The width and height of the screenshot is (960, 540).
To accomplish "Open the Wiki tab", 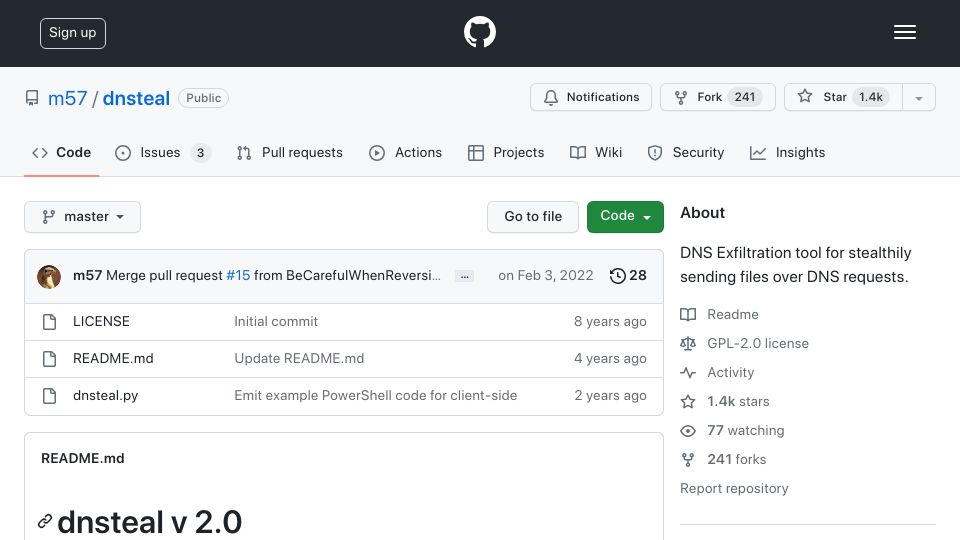I will 596,152.
